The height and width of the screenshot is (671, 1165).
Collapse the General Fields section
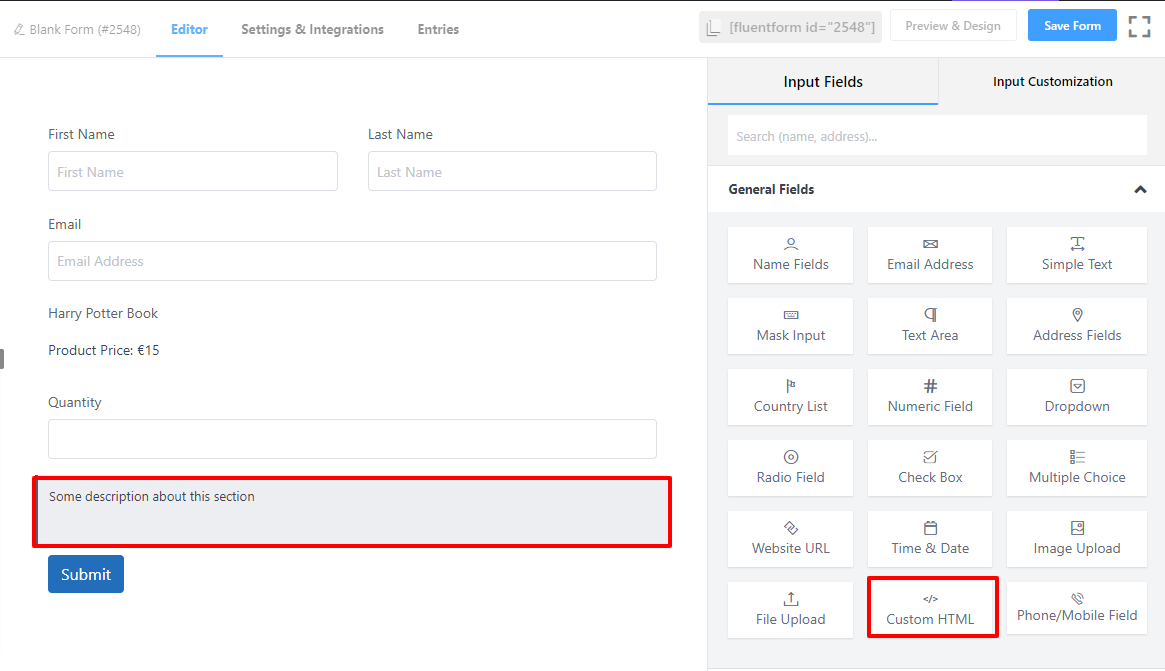point(1140,189)
